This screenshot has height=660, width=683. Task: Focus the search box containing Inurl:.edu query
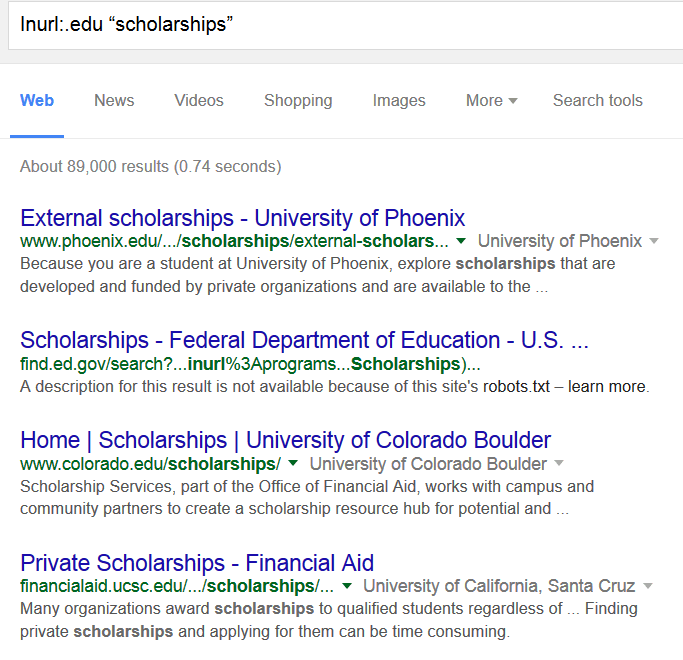tap(345, 24)
